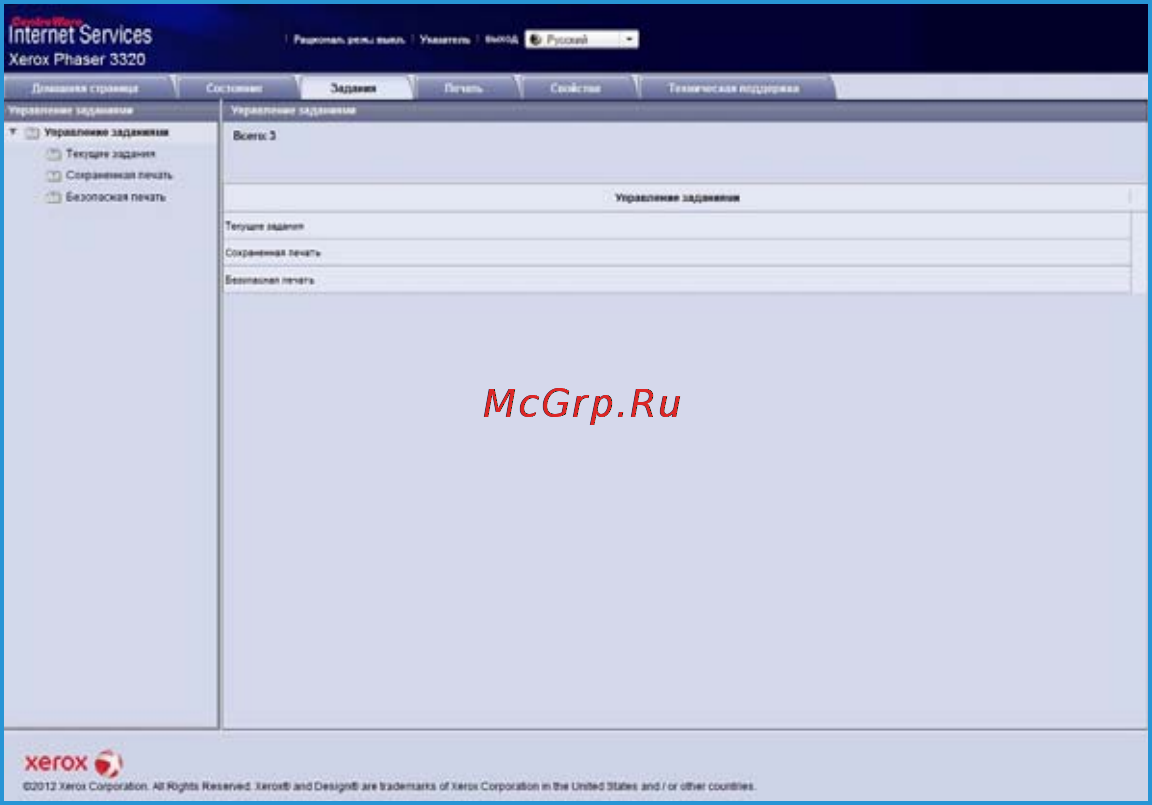Open Сохраненная печать in the sidebar tree
Image resolution: width=1152 pixels, height=805 pixels.
pos(119,175)
